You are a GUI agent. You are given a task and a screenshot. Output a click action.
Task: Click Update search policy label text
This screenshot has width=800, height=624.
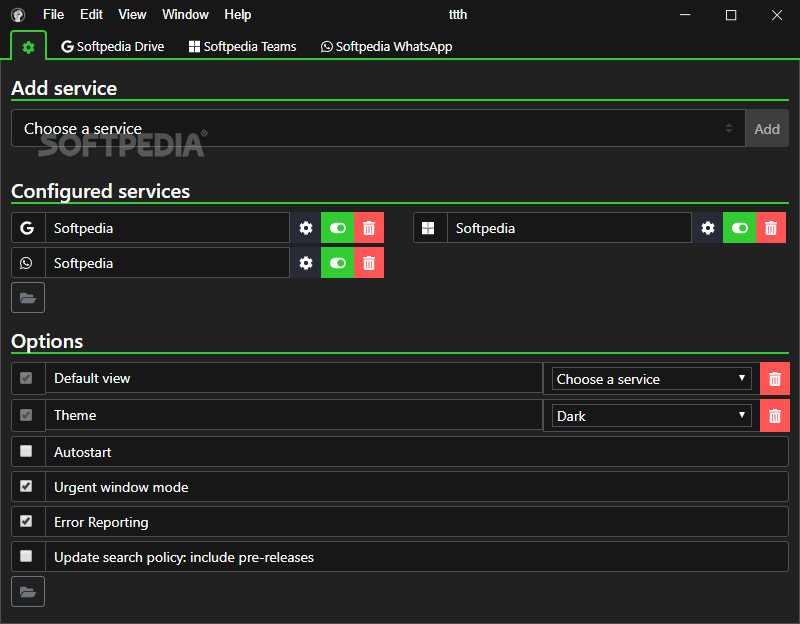coord(184,557)
